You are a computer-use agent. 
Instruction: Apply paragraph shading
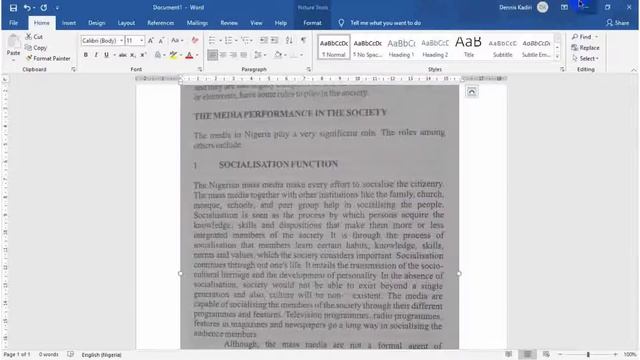coord(278,55)
